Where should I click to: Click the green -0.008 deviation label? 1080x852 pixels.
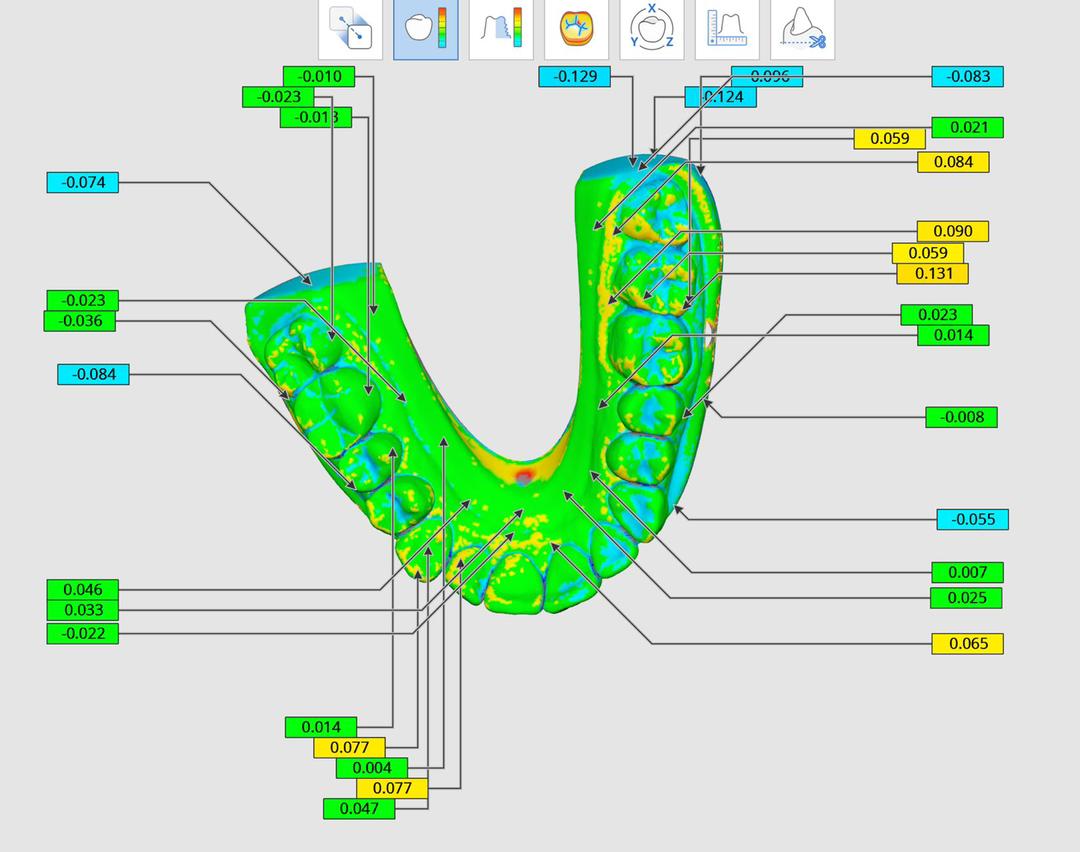click(x=961, y=417)
